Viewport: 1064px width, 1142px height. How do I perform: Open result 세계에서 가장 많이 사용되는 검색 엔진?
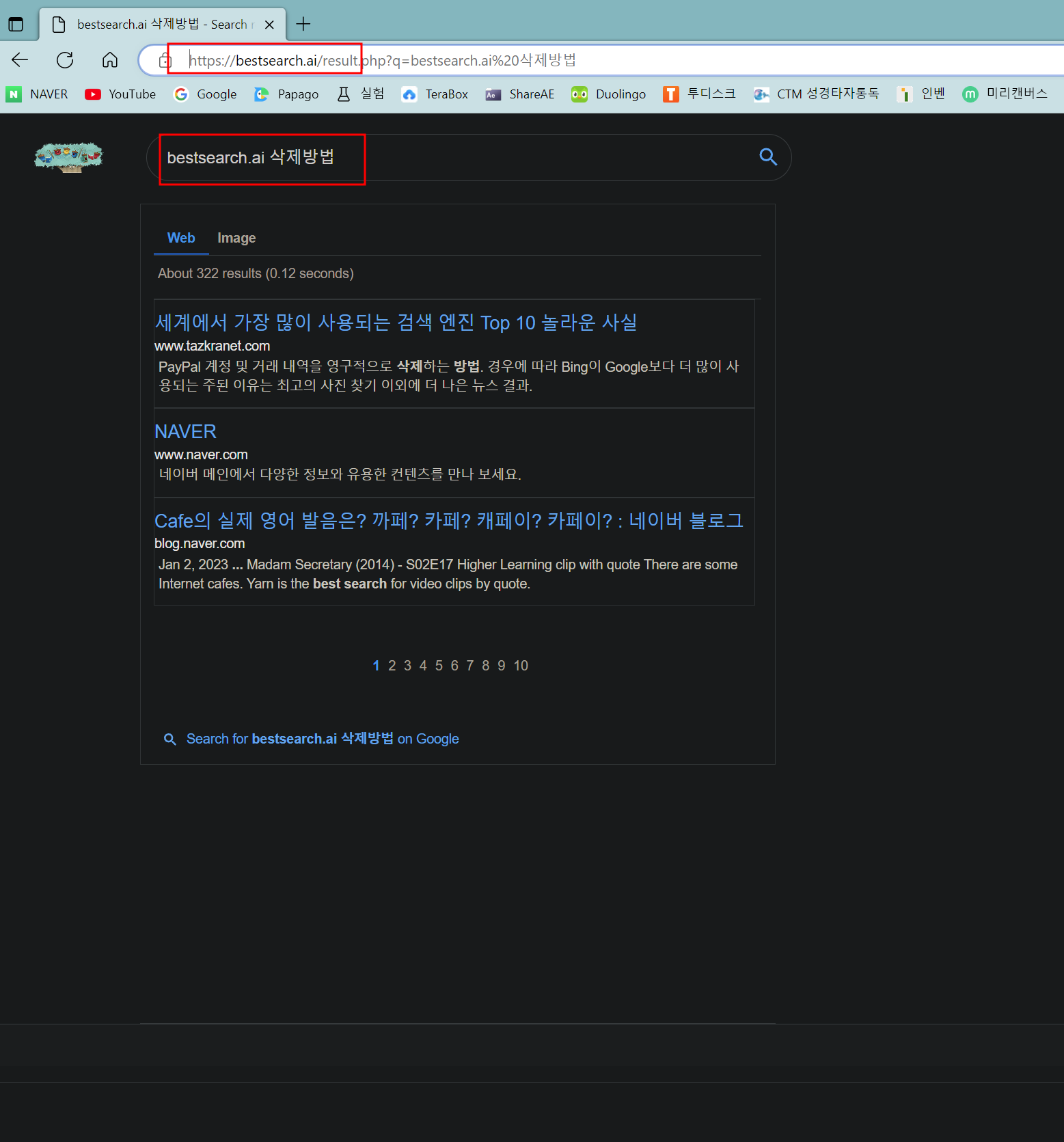point(396,322)
